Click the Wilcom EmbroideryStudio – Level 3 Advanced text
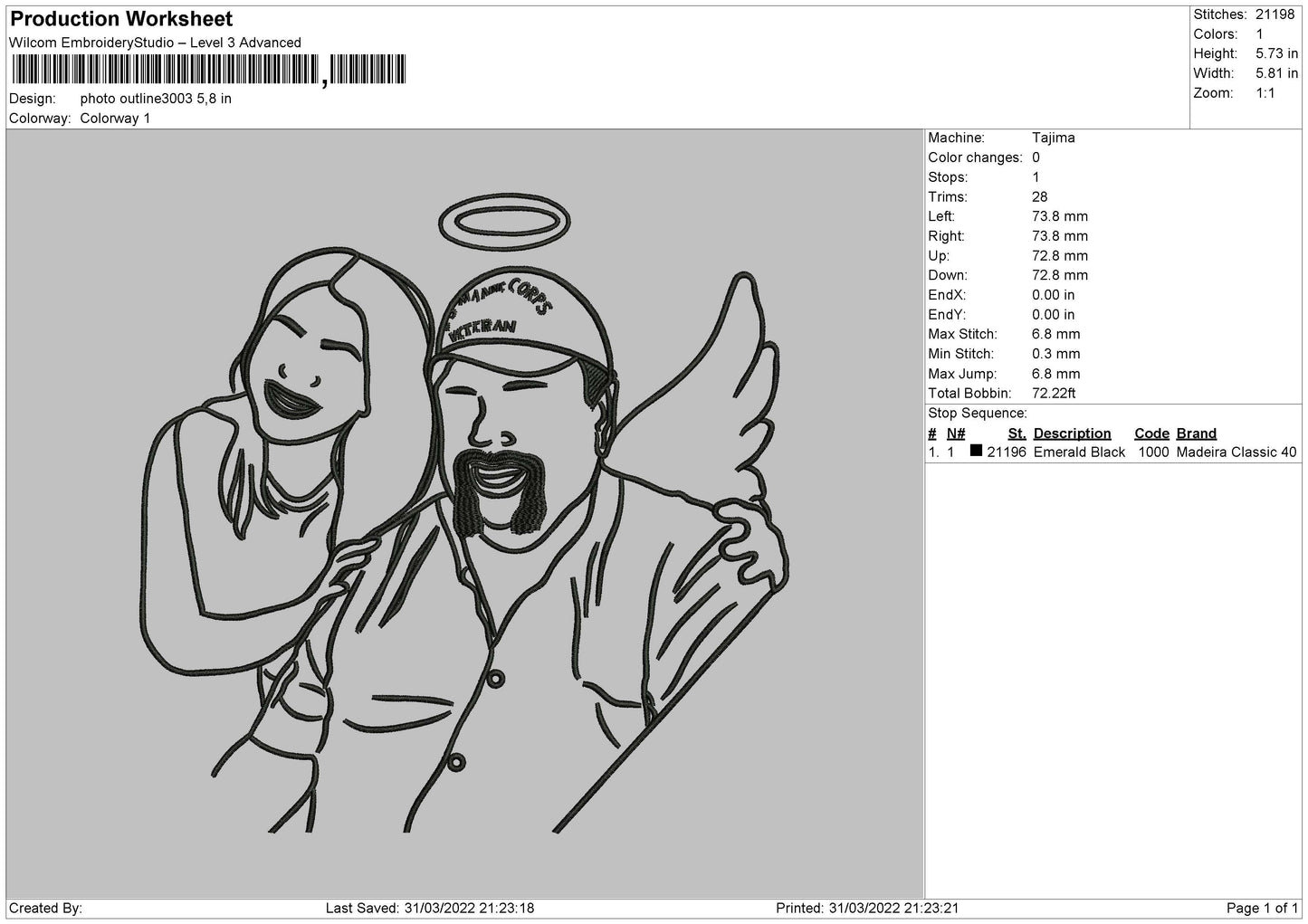The image size is (1308, 924). tap(155, 43)
